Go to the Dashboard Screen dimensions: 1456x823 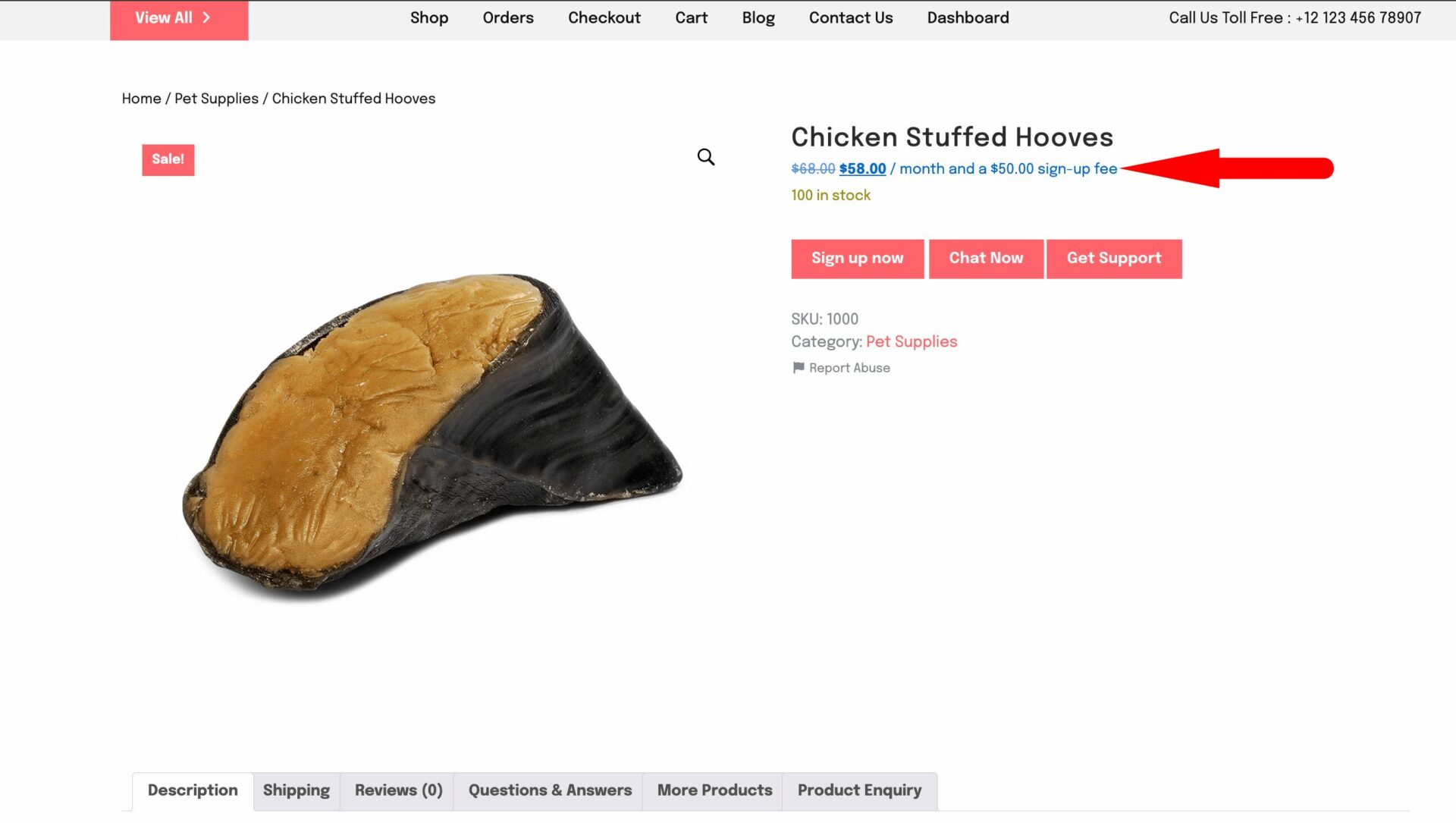coord(968,18)
